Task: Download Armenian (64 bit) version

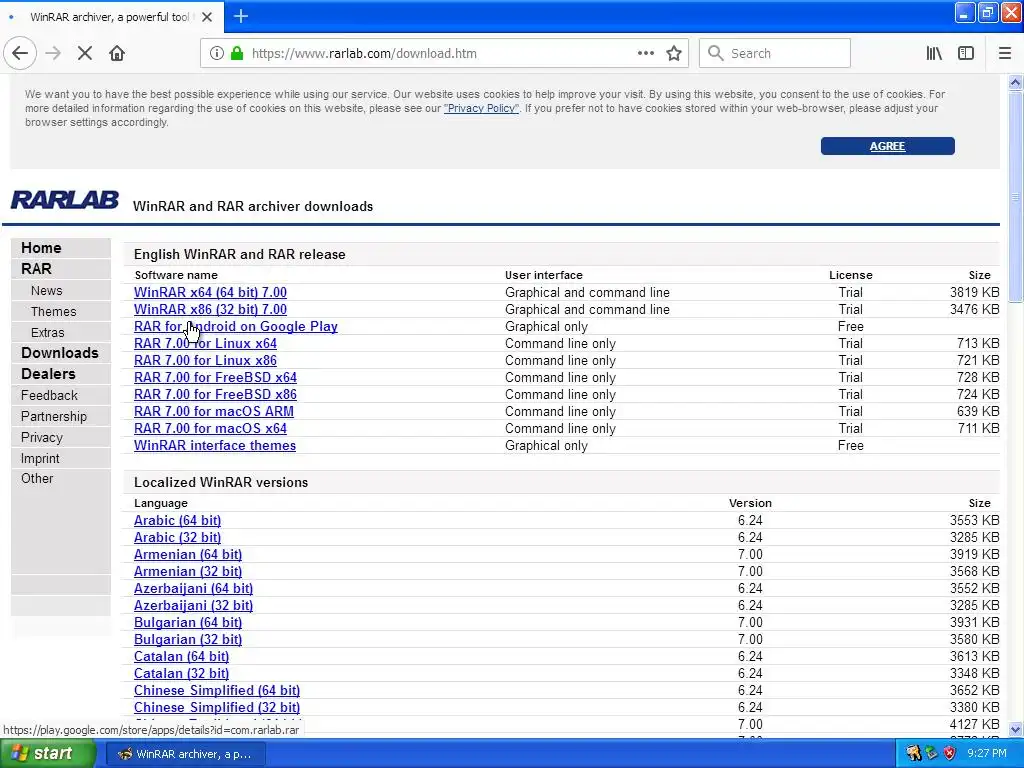Action: coord(188,554)
